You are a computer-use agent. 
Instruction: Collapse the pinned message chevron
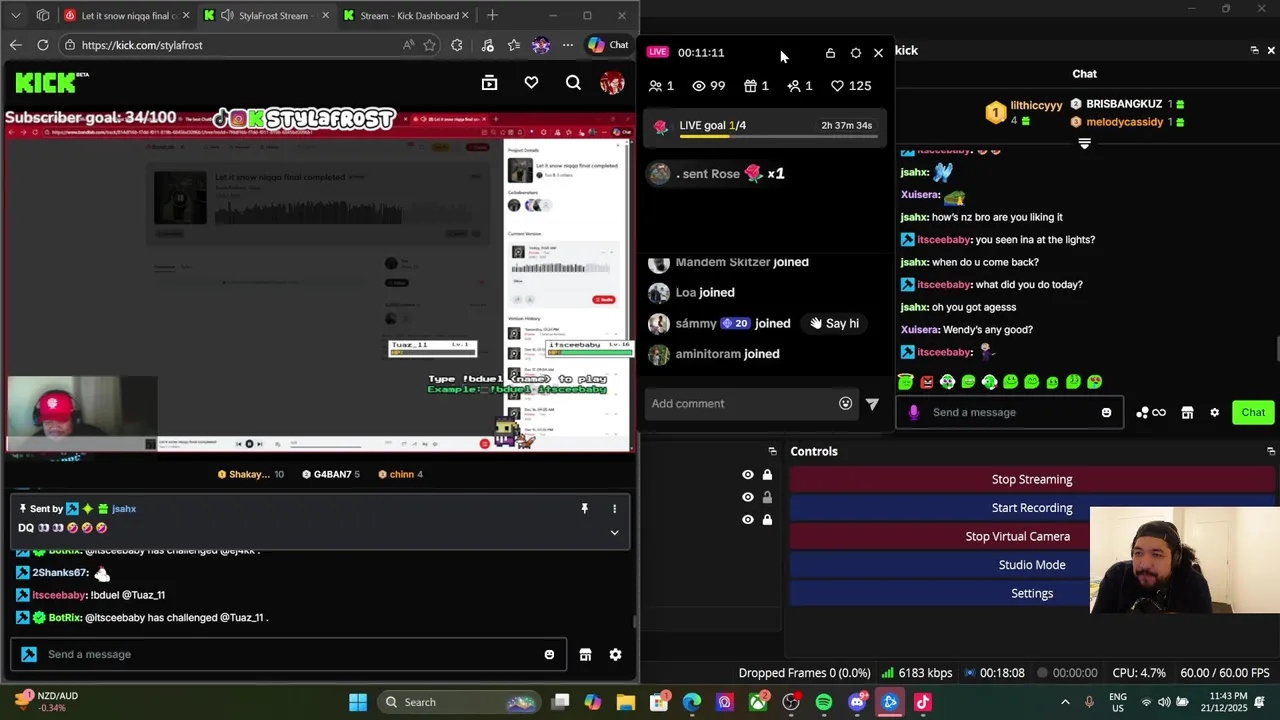(x=615, y=532)
